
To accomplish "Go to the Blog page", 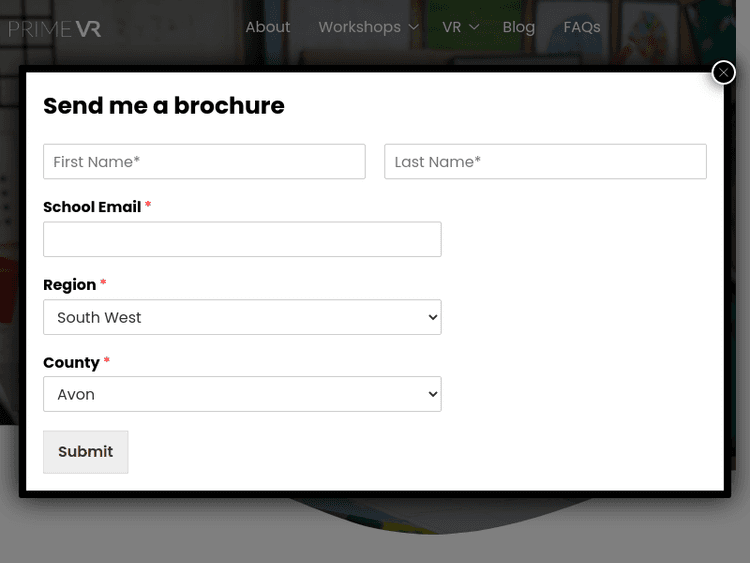I will [518, 27].
